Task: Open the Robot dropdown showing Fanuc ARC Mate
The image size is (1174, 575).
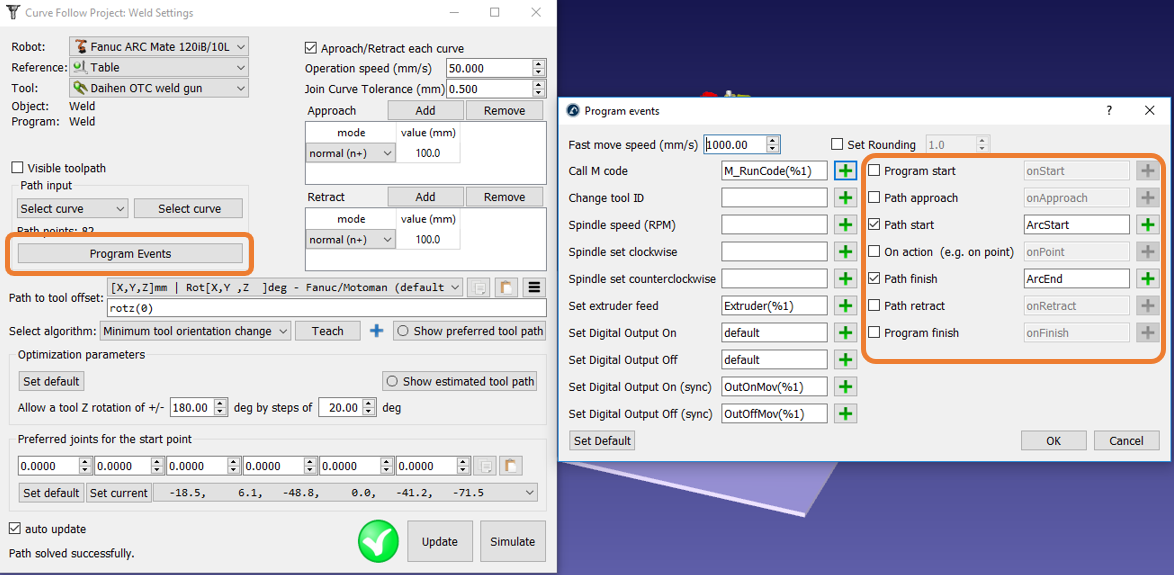Action: point(158,47)
